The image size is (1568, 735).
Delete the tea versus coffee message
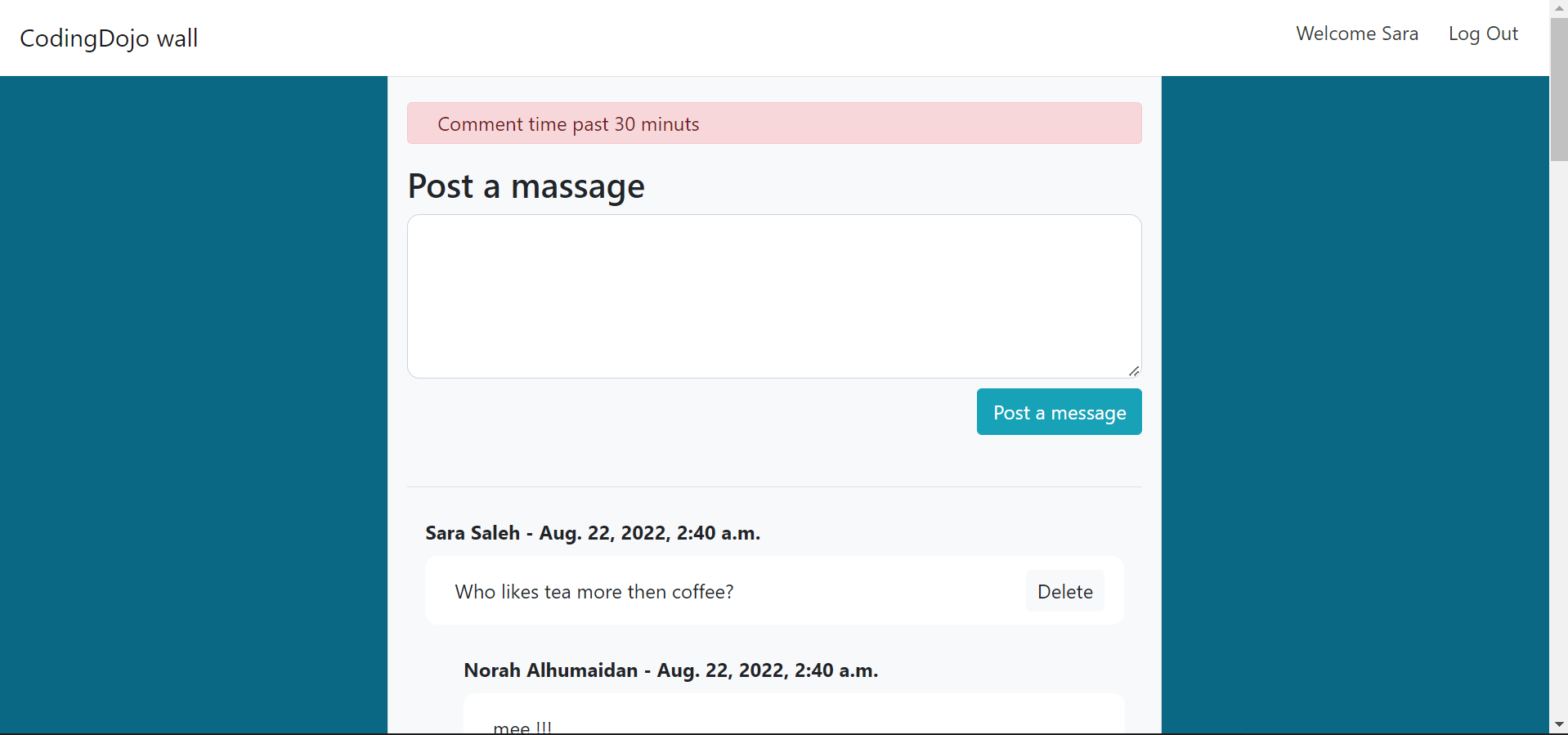(1064, 591)
